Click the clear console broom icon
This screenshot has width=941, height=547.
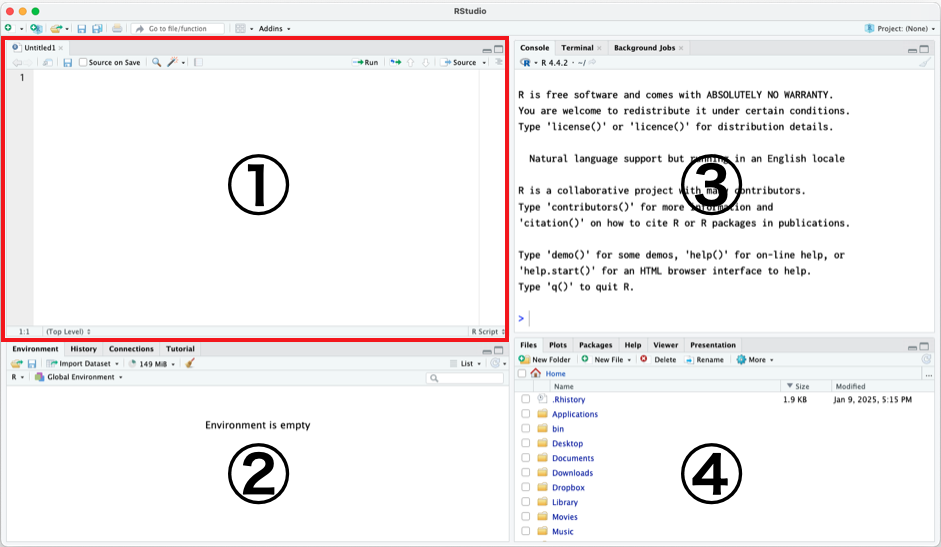(x=925, y=62)
